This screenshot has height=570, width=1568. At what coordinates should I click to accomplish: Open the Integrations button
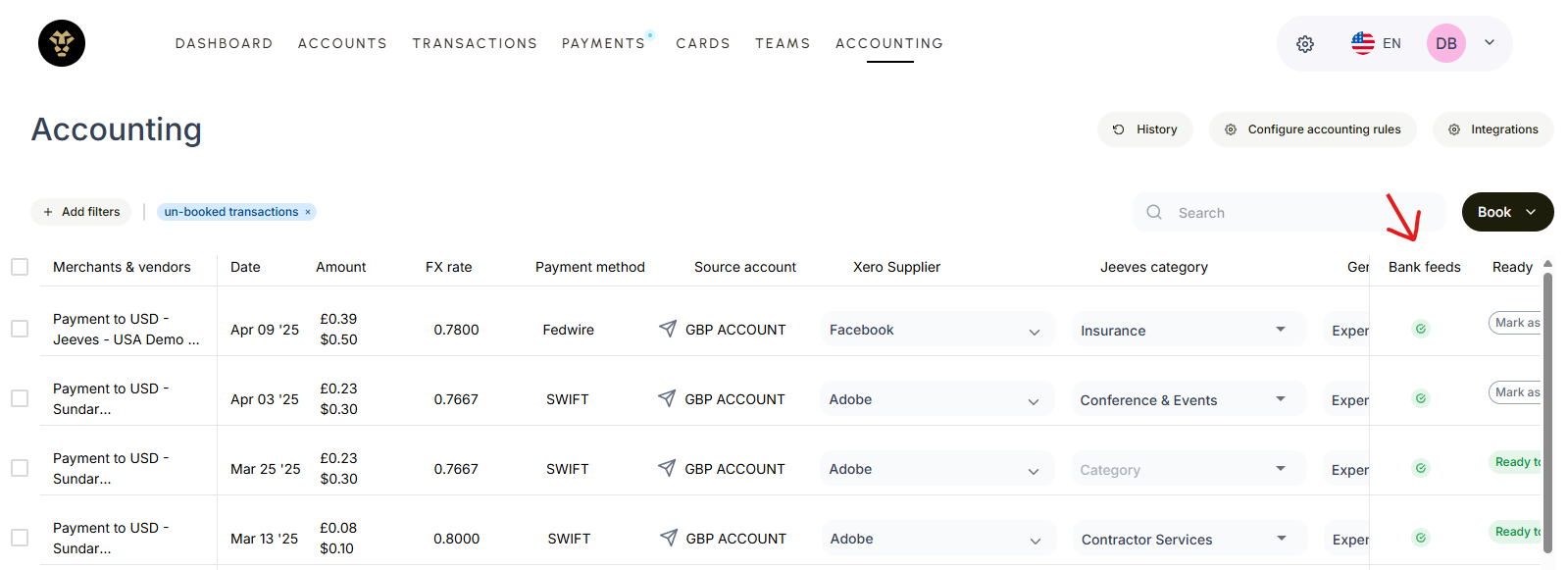(1492, 130)
